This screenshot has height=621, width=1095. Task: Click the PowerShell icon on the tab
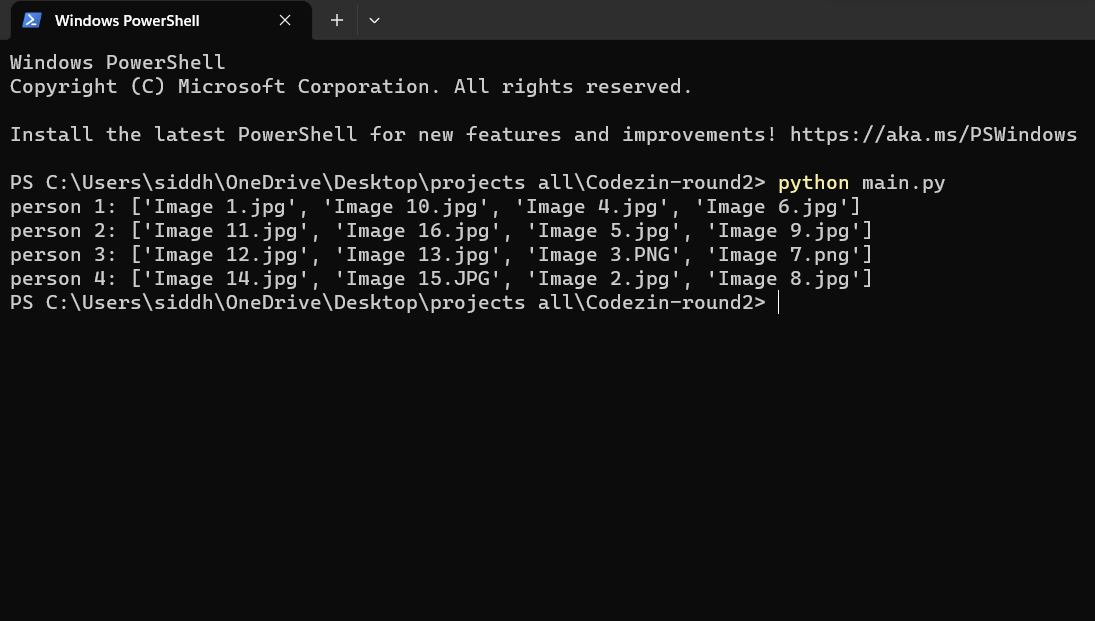click(31, 19)
